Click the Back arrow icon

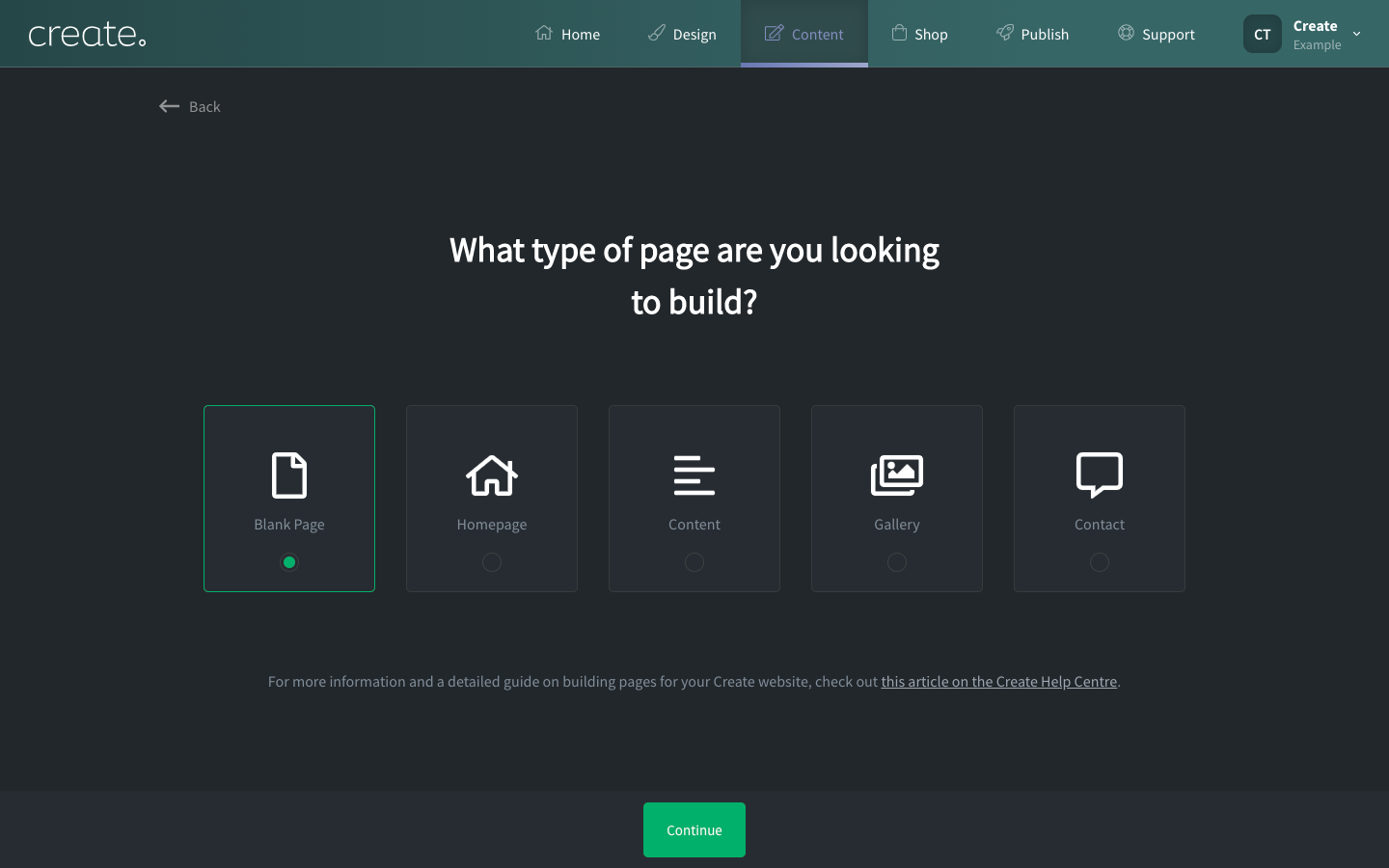(169, 106)
